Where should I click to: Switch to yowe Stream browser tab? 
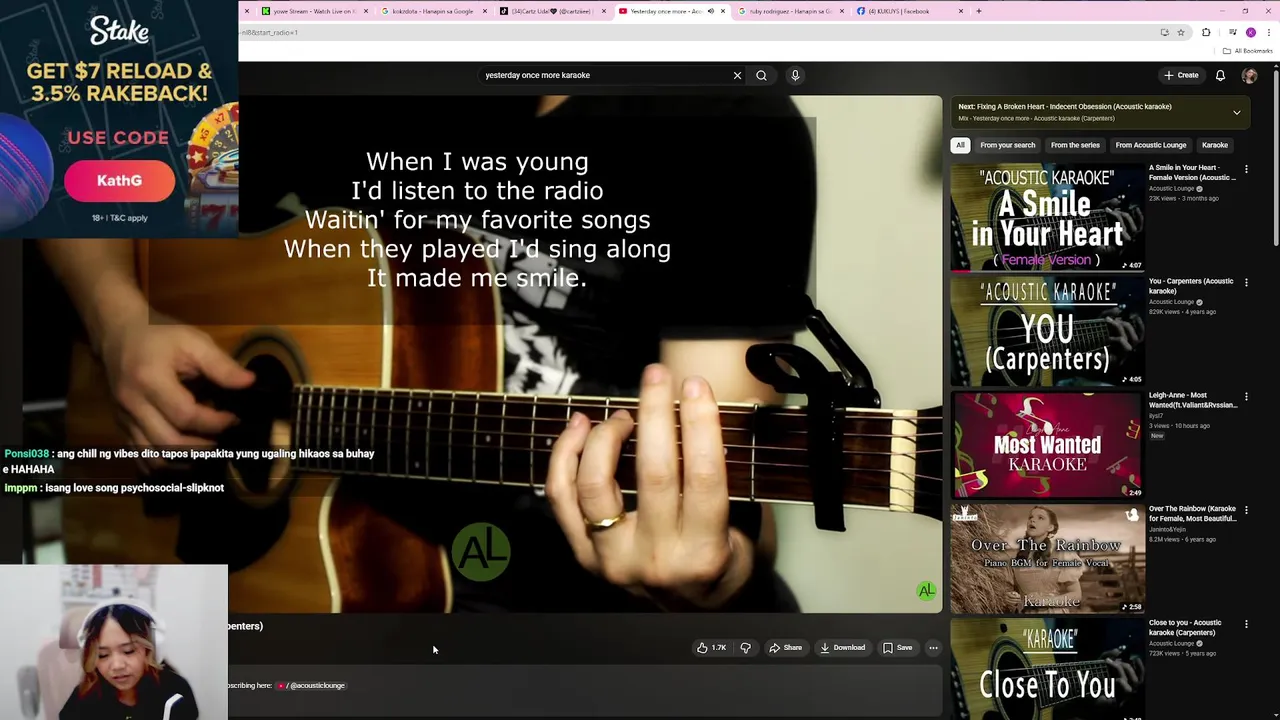tap(315, 11)
